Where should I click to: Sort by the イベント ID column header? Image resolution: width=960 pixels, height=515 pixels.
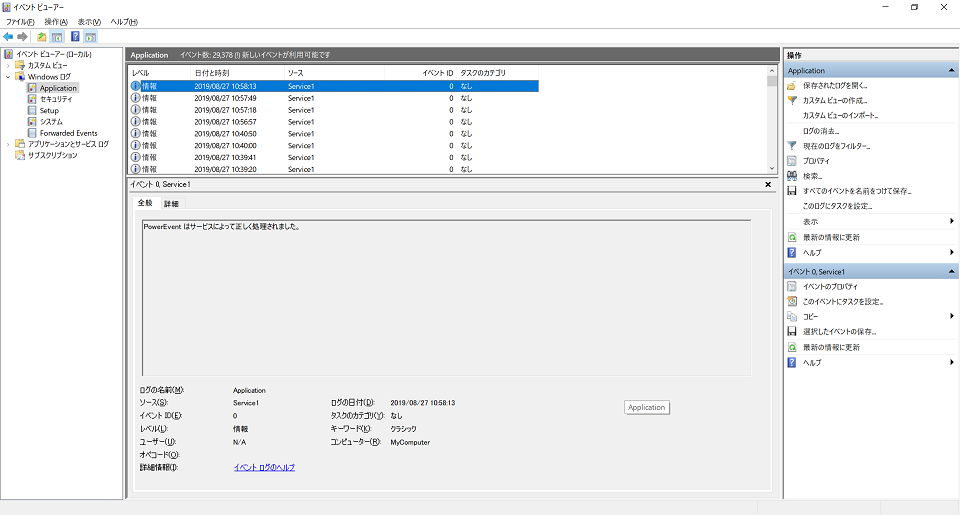tap(421, 73)
